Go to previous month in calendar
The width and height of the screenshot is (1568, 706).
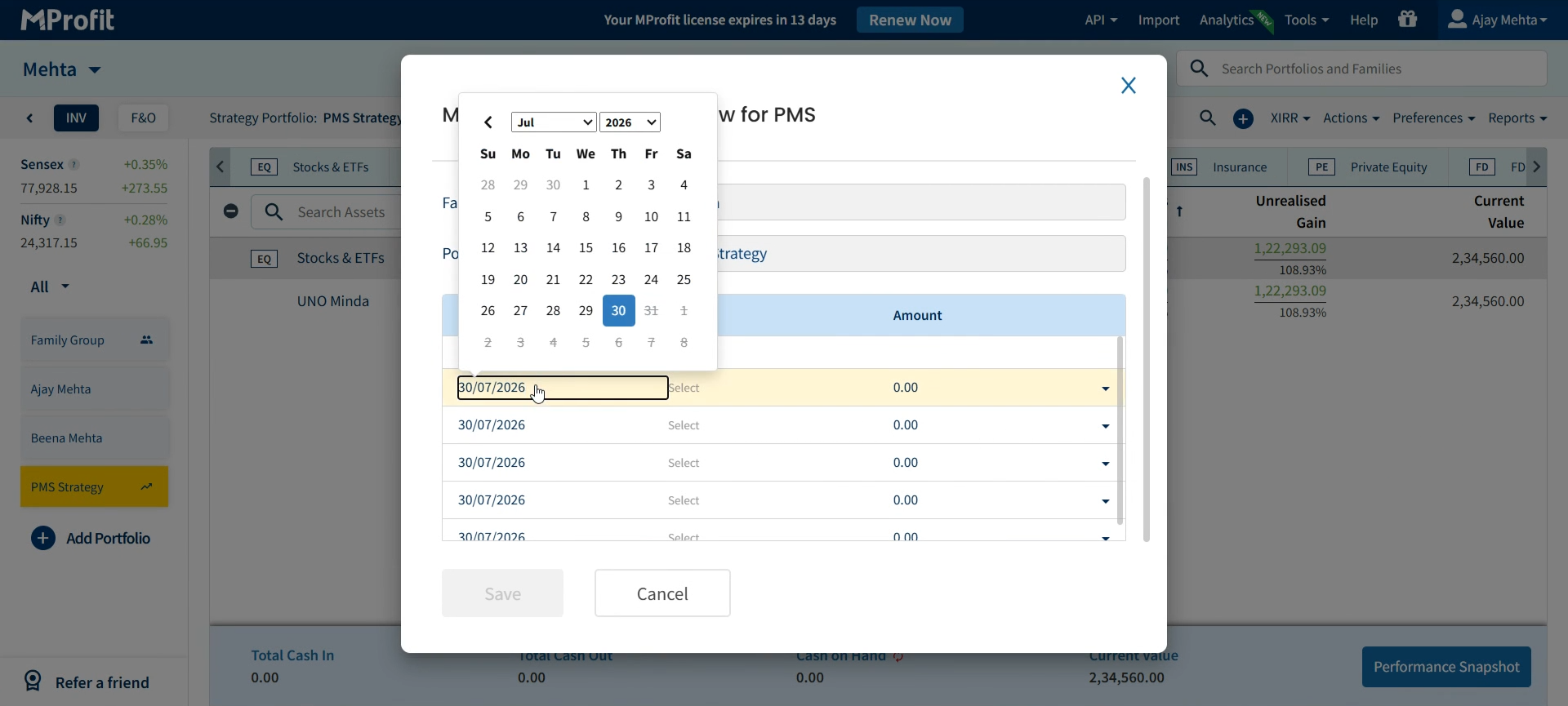pyautogui.click(x=488, y=122)
